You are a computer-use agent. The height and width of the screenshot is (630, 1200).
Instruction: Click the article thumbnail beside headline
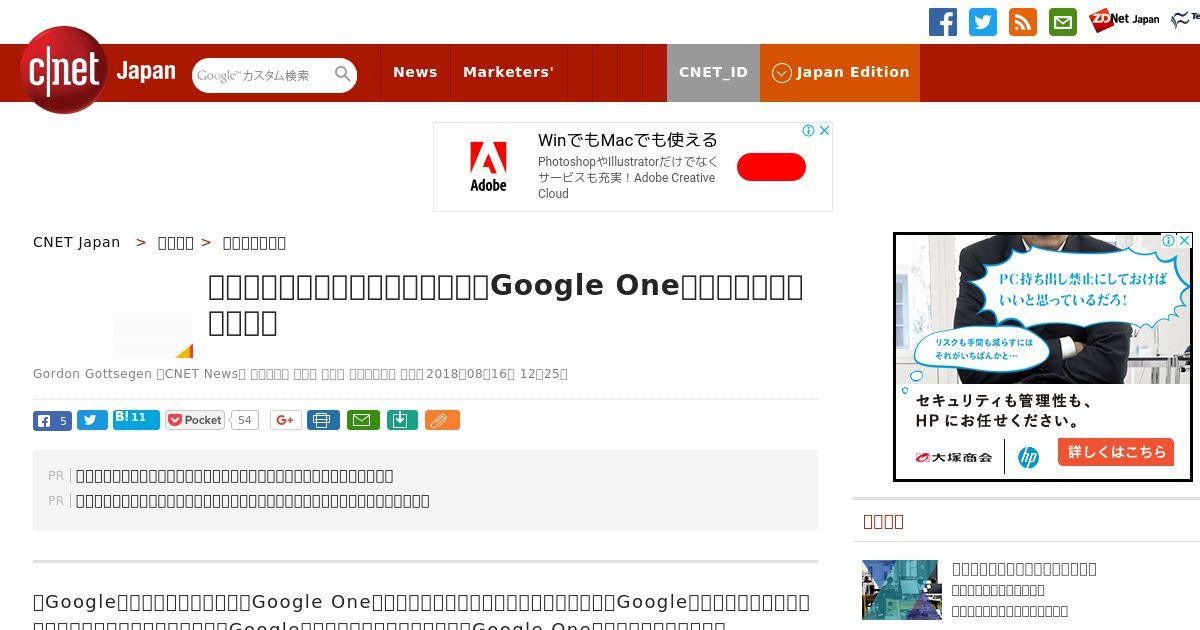click(x=153, y=335)
